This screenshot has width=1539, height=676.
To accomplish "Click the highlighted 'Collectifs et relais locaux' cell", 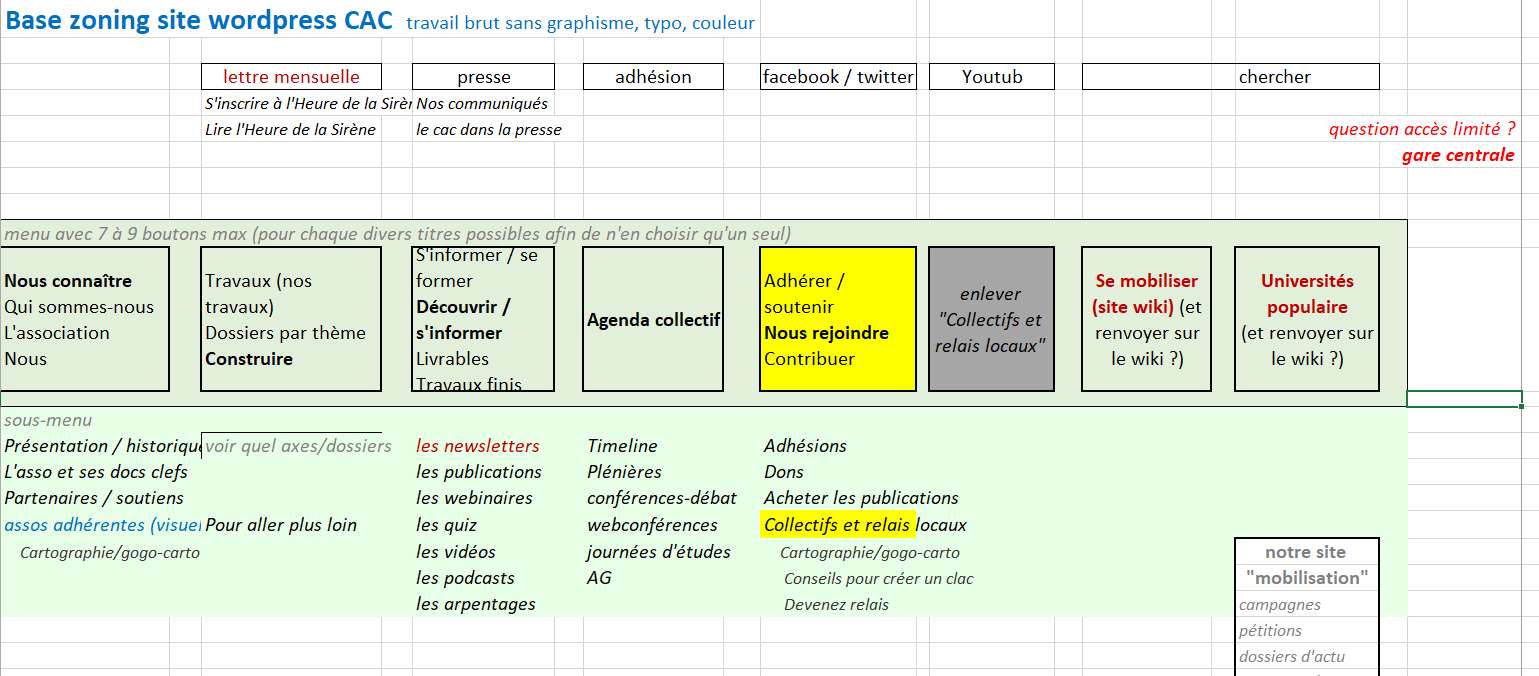I will click(838, 525).
